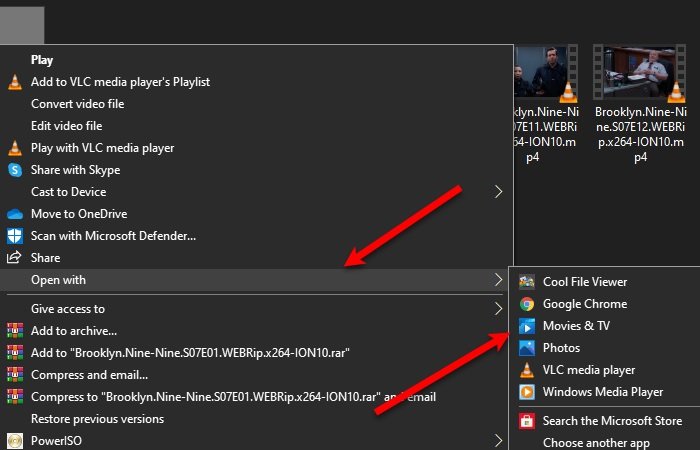Click the Microsoft Store bag icon
The image size is (700, 450).
(527, 421)
